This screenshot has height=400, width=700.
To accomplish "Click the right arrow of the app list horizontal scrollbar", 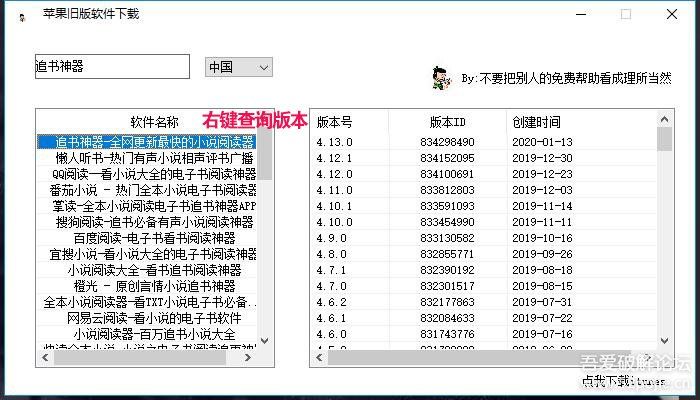I will point(248,358).
